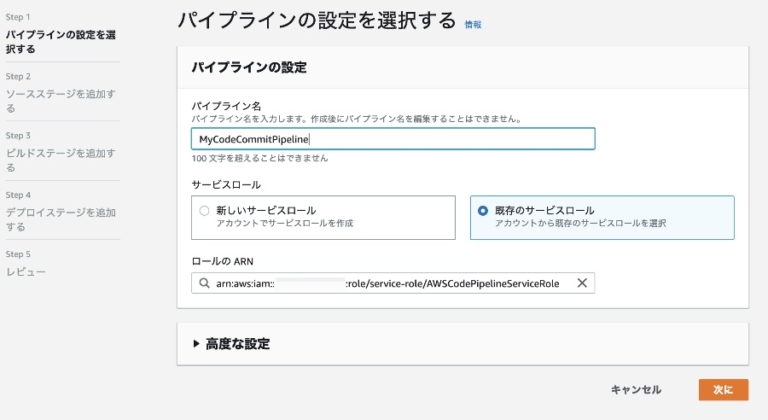Click the 新しいサービスロール option card
This screenshot has height=420, width=768.
(x=323, y=218)
